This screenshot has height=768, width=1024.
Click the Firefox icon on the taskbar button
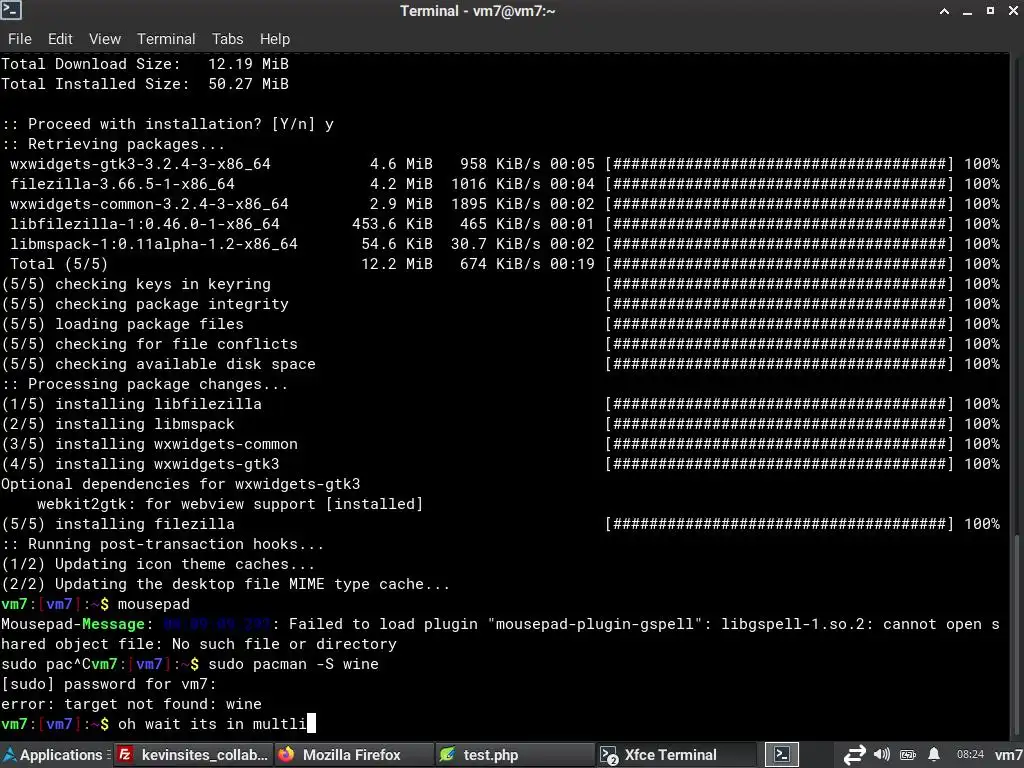coord(286,755)
